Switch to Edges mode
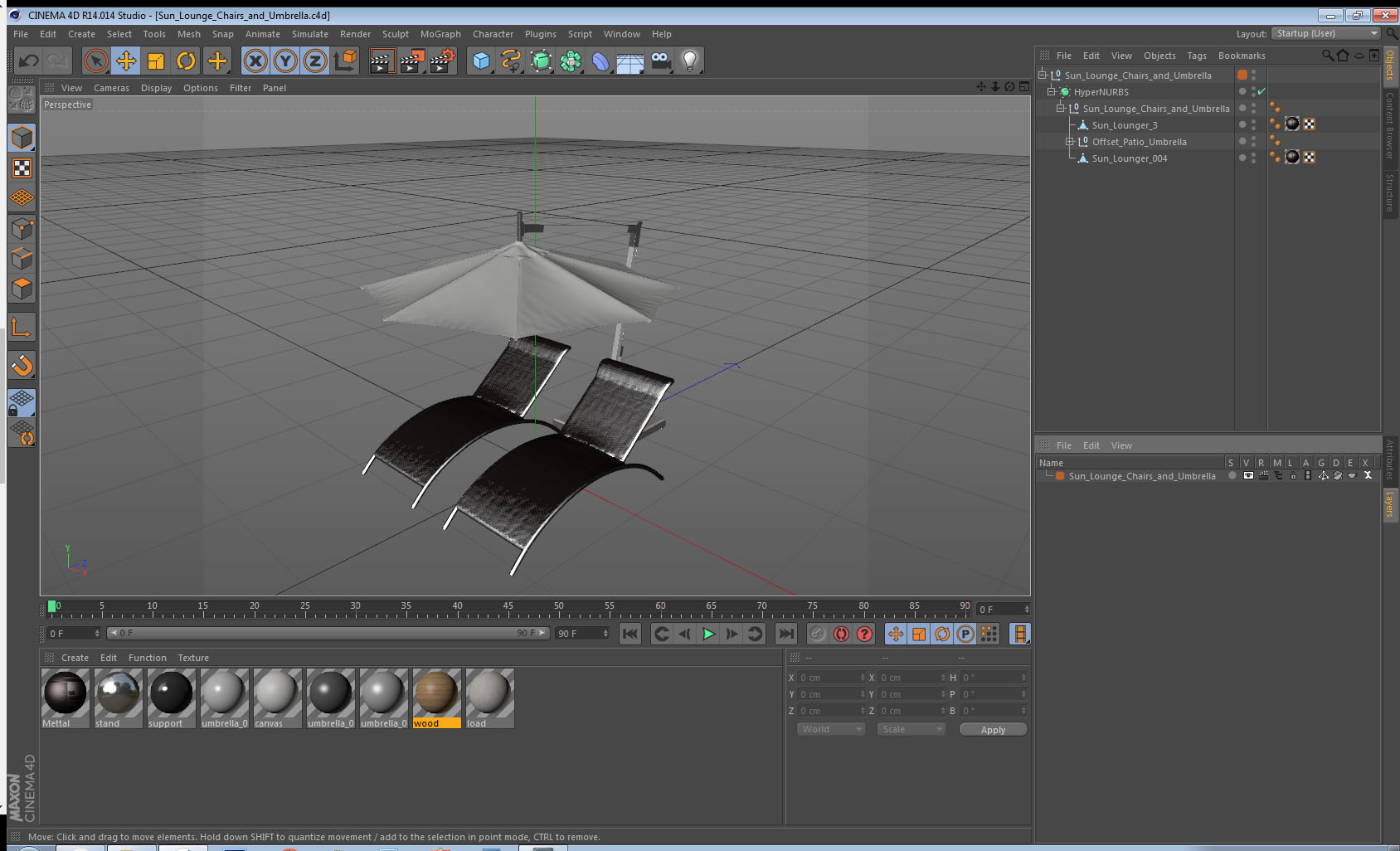This screenshot has width=1400, height=851. point(22,259)
